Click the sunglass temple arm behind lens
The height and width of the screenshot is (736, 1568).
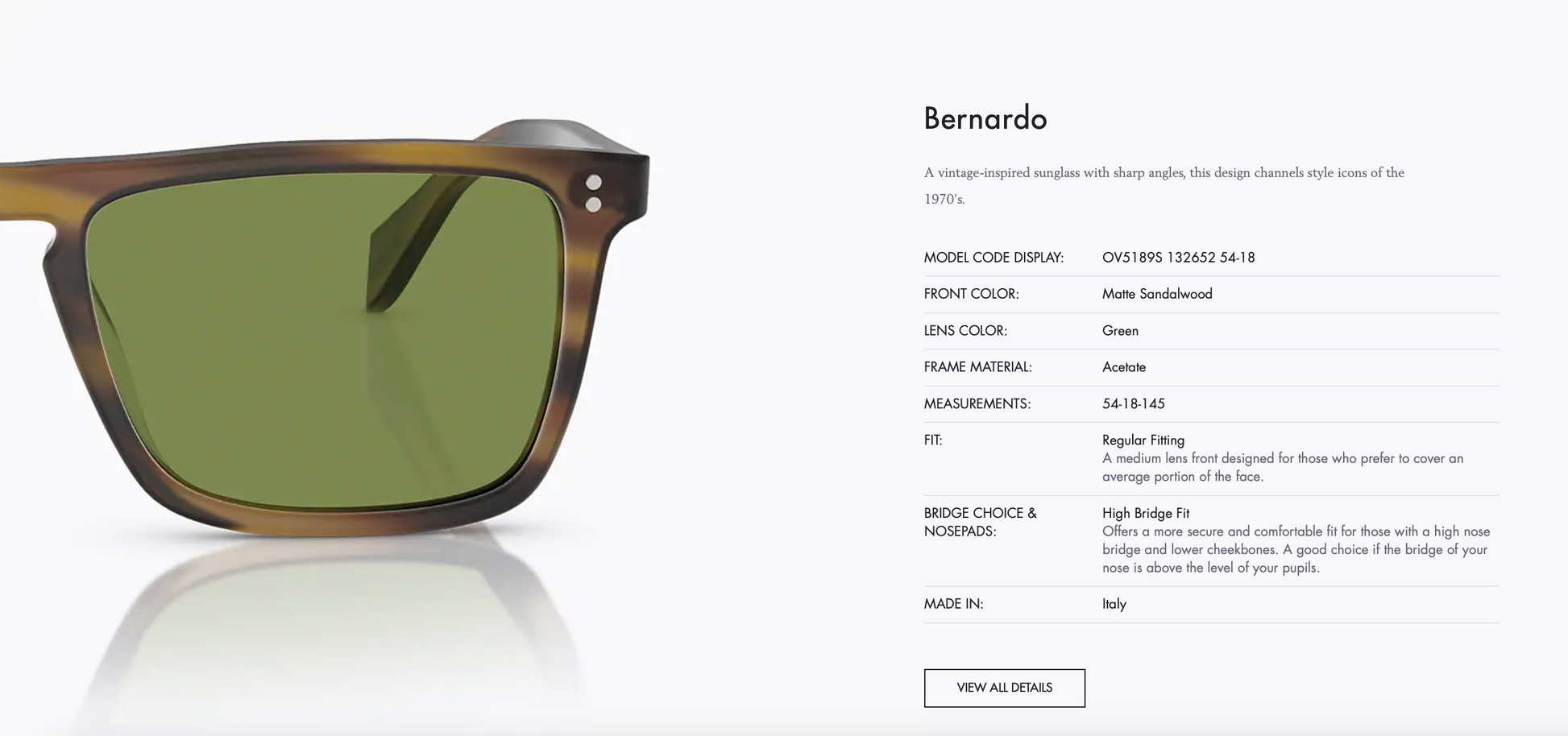(x=419, y=242)
